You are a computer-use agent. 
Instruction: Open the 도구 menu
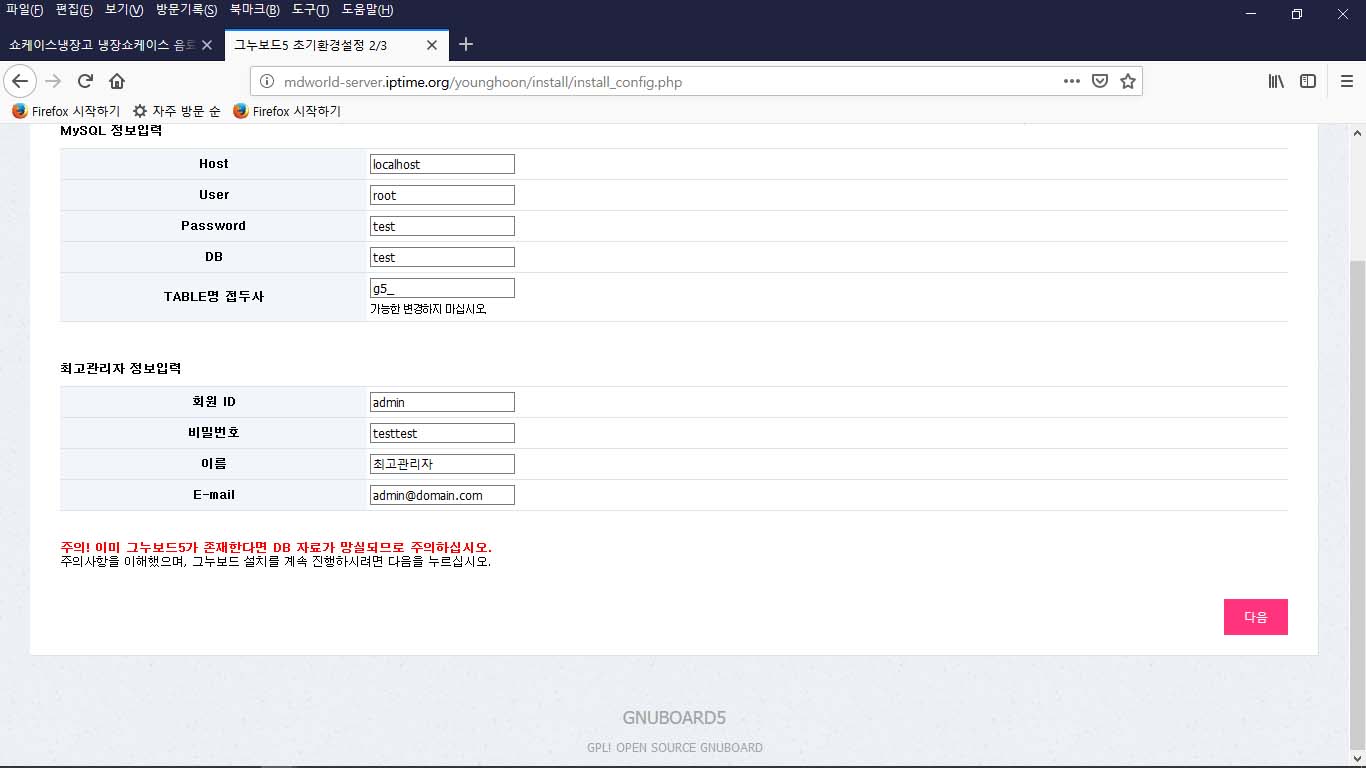coord(310,10)
